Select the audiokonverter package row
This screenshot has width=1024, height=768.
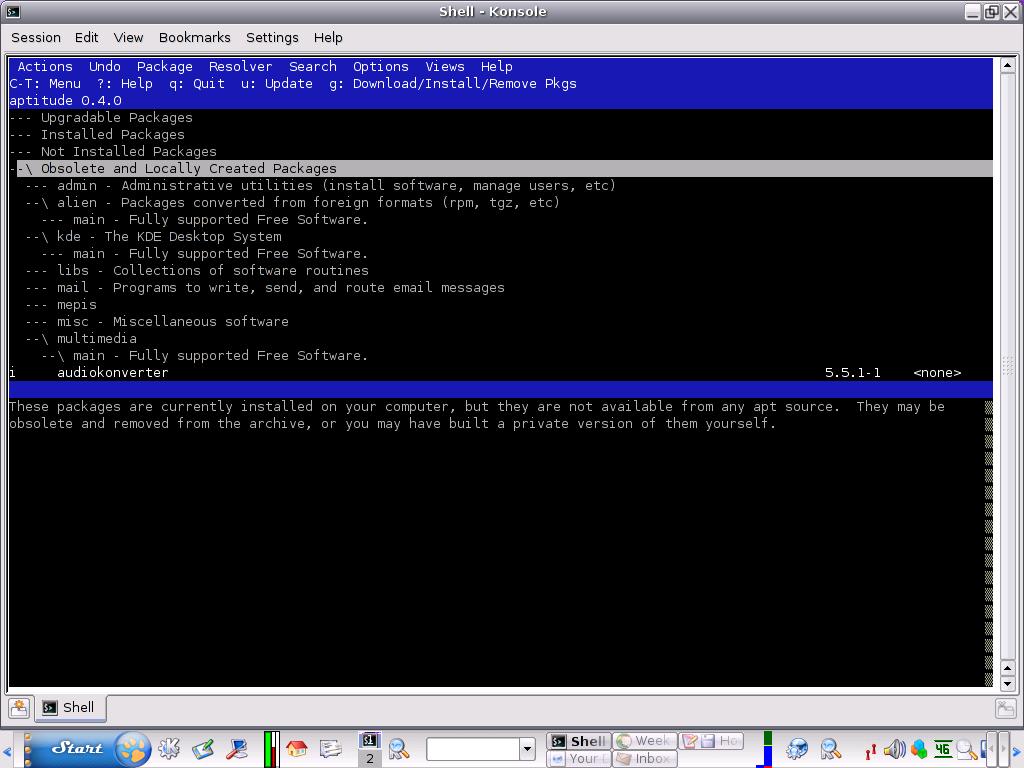(x=112, y=372)
